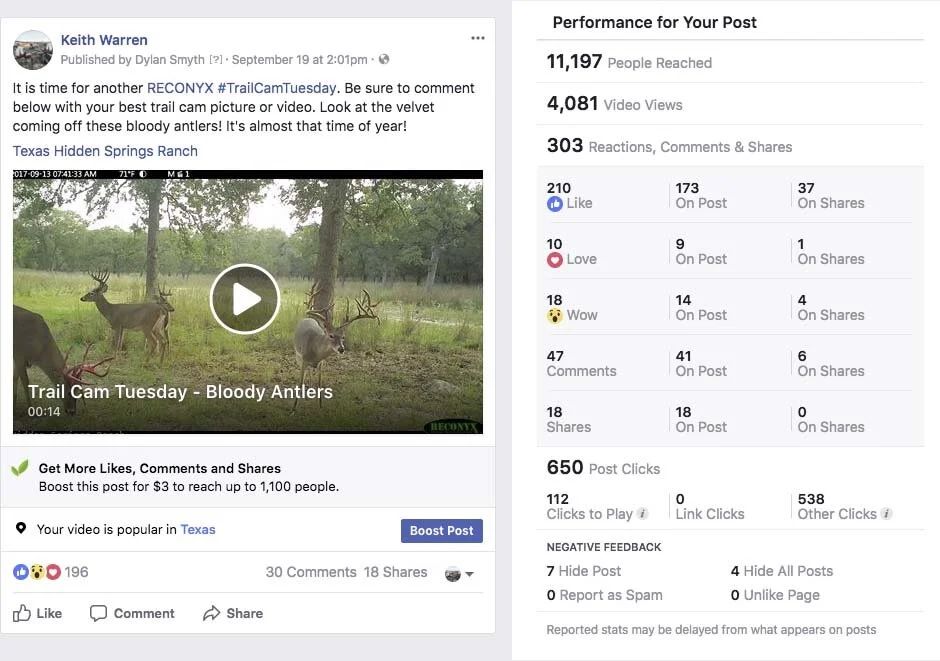Open the post options three-dot menu
Screen dimensions: 940x661
coord(478,38)
